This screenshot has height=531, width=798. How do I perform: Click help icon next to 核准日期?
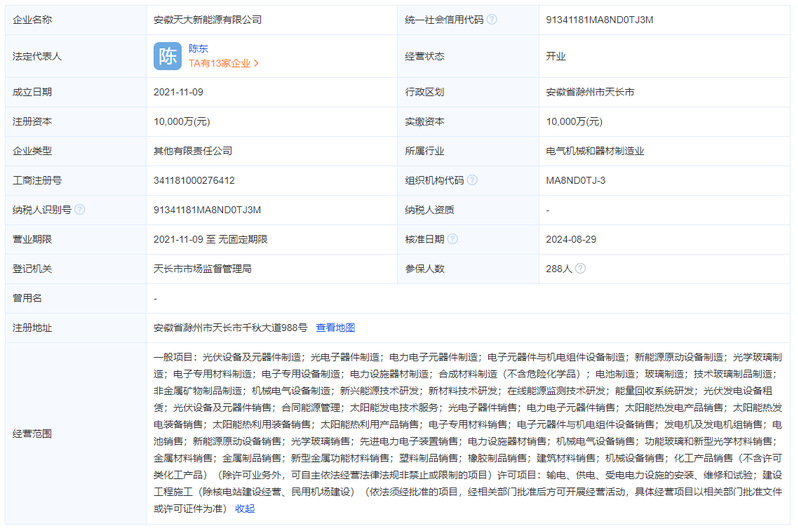point(453,239)
